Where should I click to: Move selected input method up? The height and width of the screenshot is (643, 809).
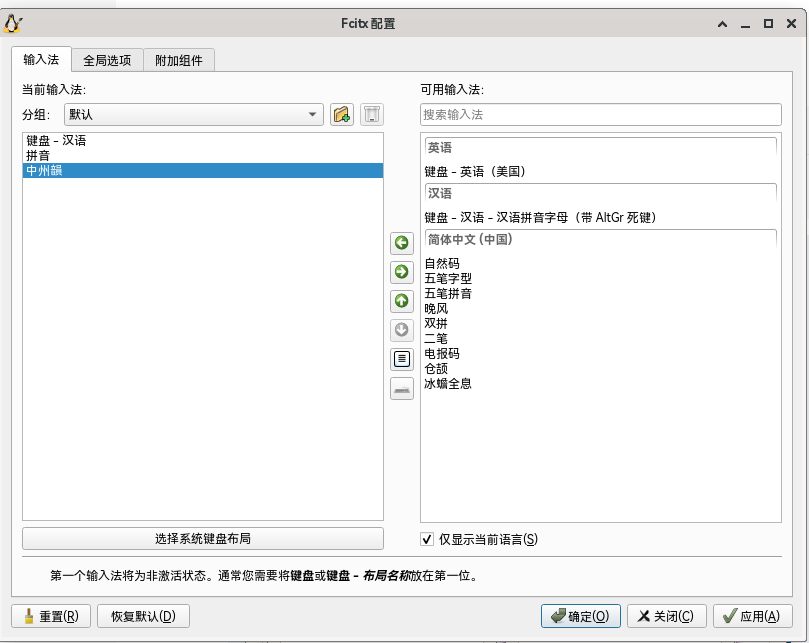coord(401,301)
